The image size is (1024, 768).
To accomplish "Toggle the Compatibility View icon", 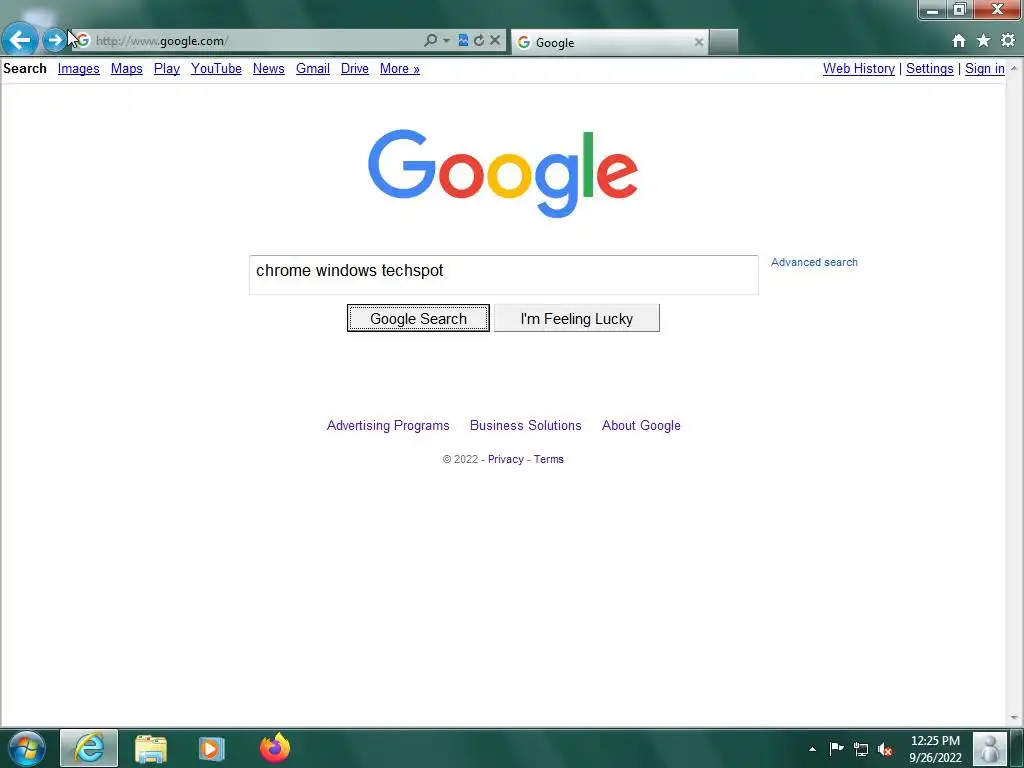I will [x=463, y=40].
